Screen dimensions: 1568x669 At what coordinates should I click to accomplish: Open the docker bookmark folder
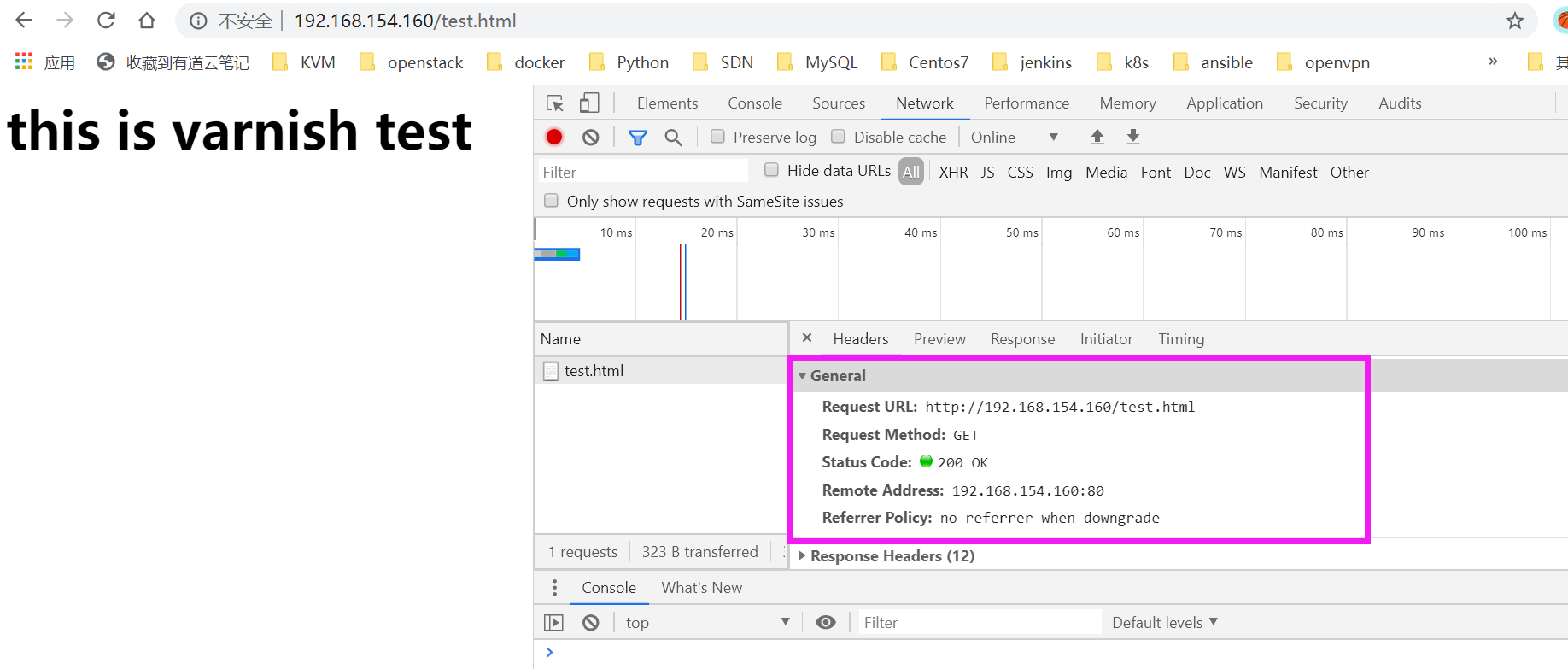(525, 62)
